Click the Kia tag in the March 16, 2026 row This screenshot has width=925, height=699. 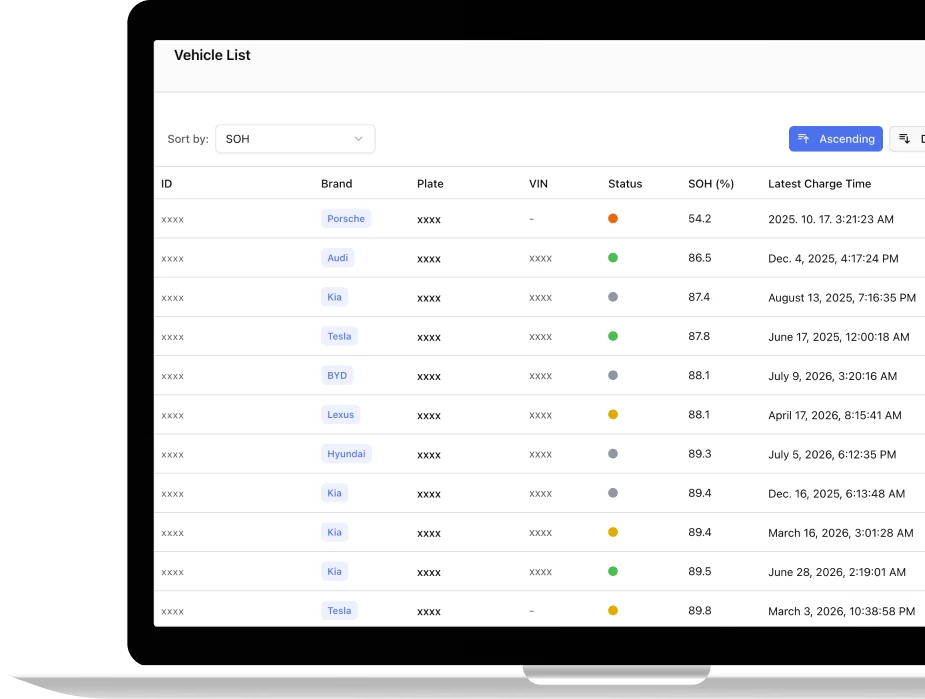334,533
